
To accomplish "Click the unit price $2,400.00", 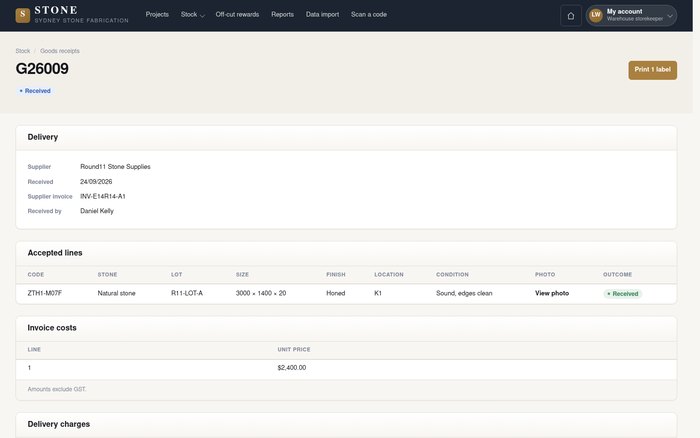I will click(x=292, y=368).
